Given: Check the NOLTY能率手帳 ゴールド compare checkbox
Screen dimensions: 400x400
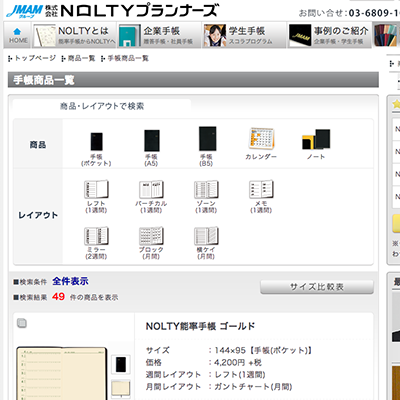Looking at the screenshot, I should (22, 323).
